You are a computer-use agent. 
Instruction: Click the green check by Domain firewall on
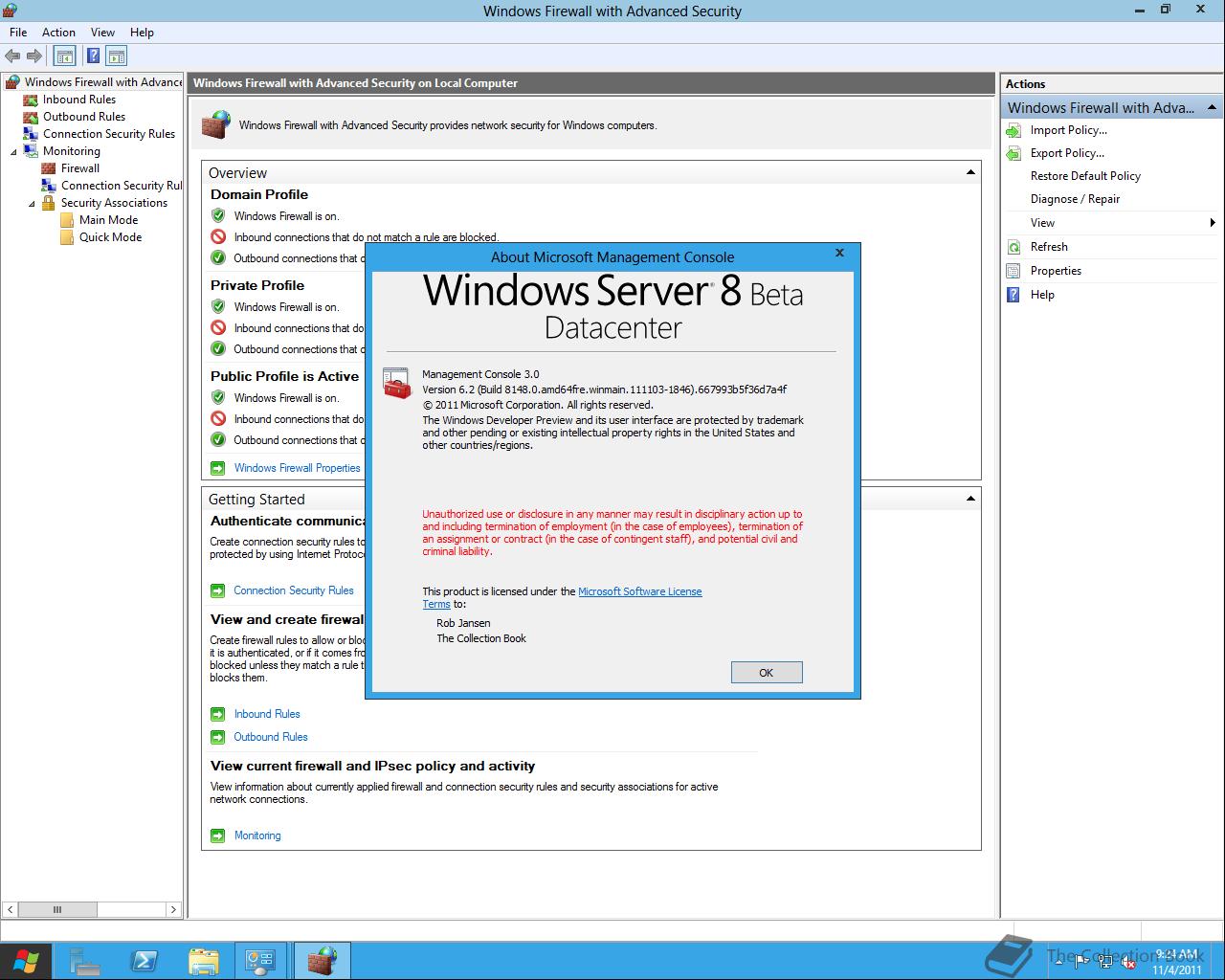pyautogui.click(x=218, y=215)
